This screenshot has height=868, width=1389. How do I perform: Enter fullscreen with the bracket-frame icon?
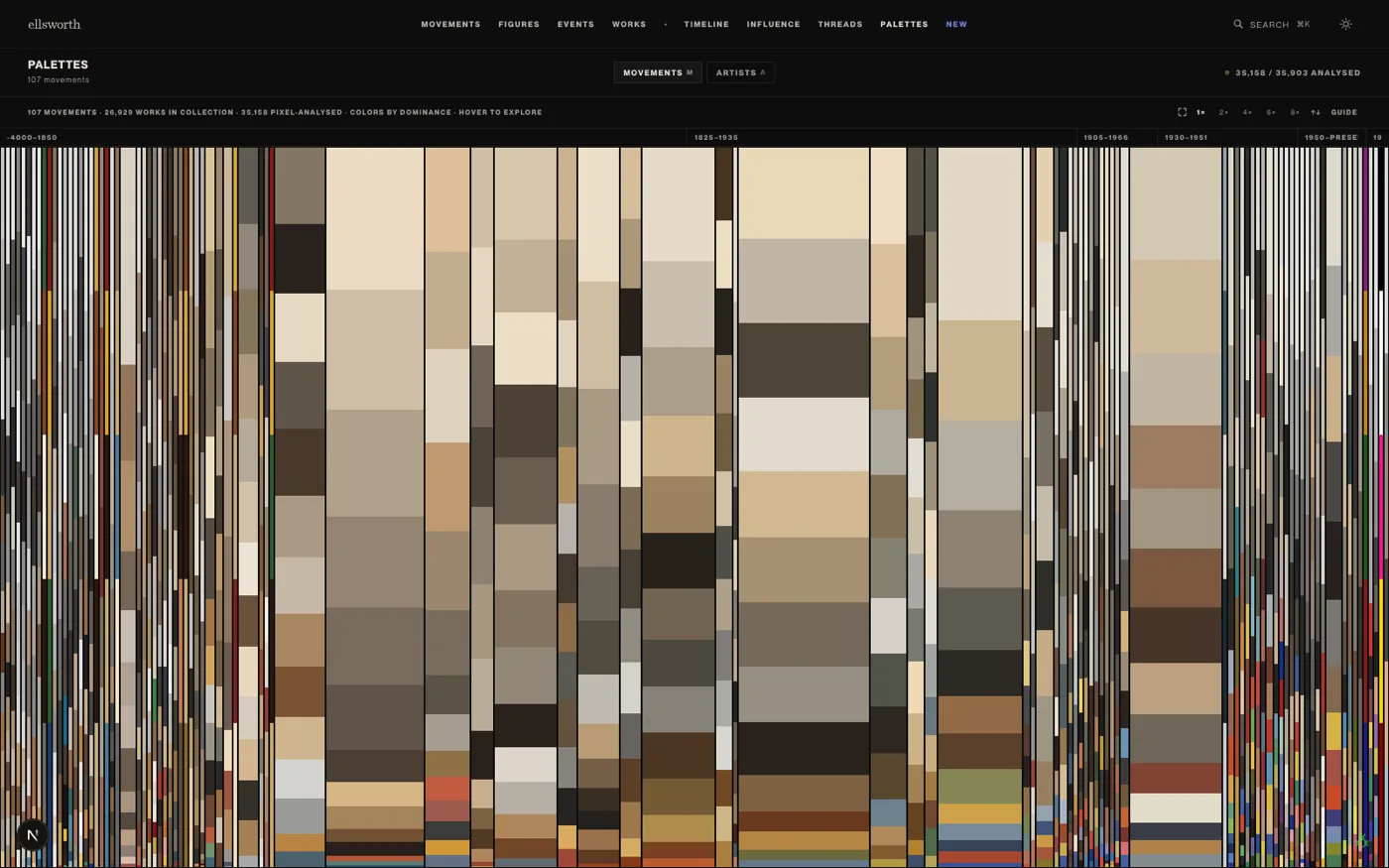tap(1182, 112)
